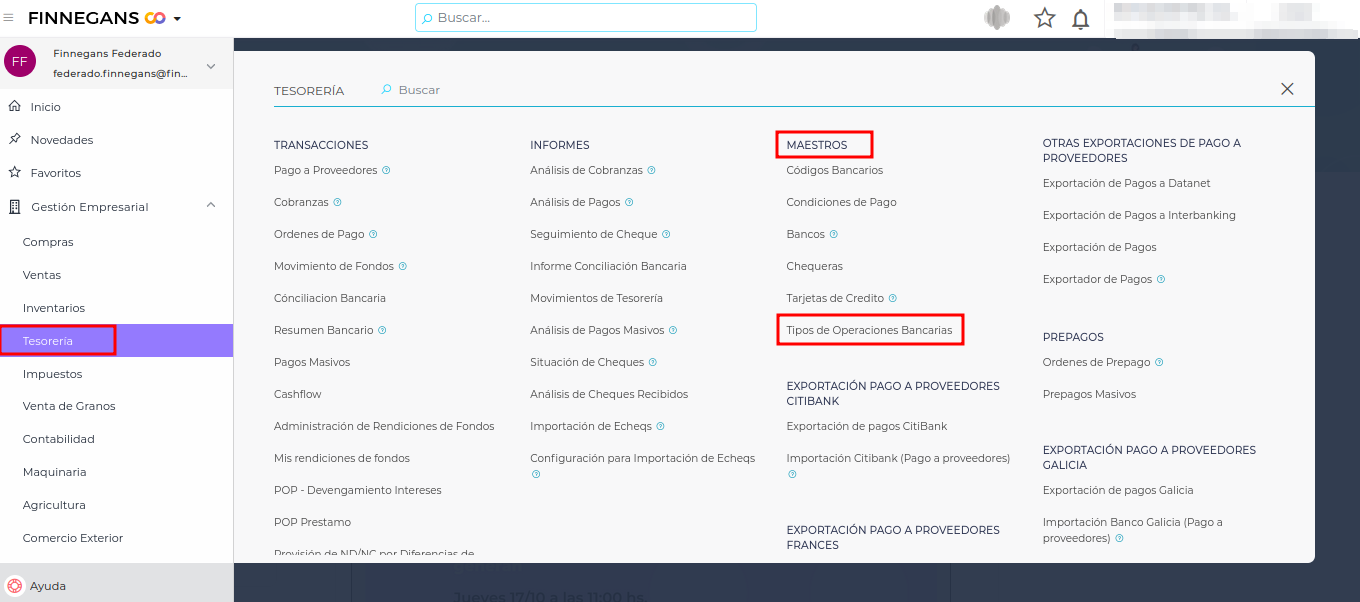Viewport: 1360px width, 602px height.
Task: Click the top Buscar search field
Action: (586, 18)
